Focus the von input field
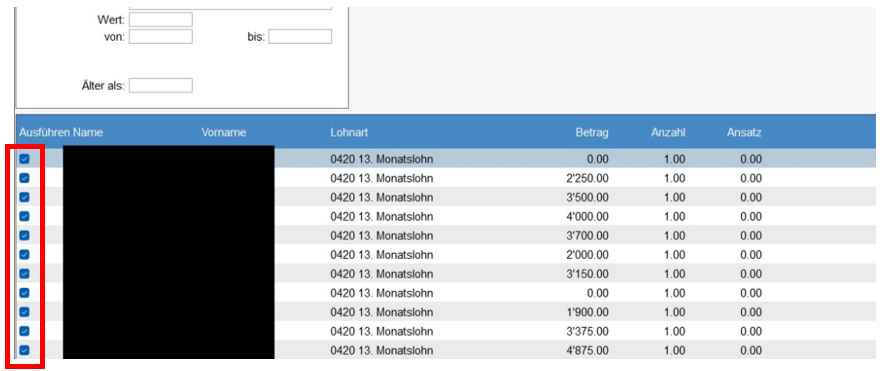Image resolution: width=883 pixels, height=371 pixels. [x=160, y=37]
